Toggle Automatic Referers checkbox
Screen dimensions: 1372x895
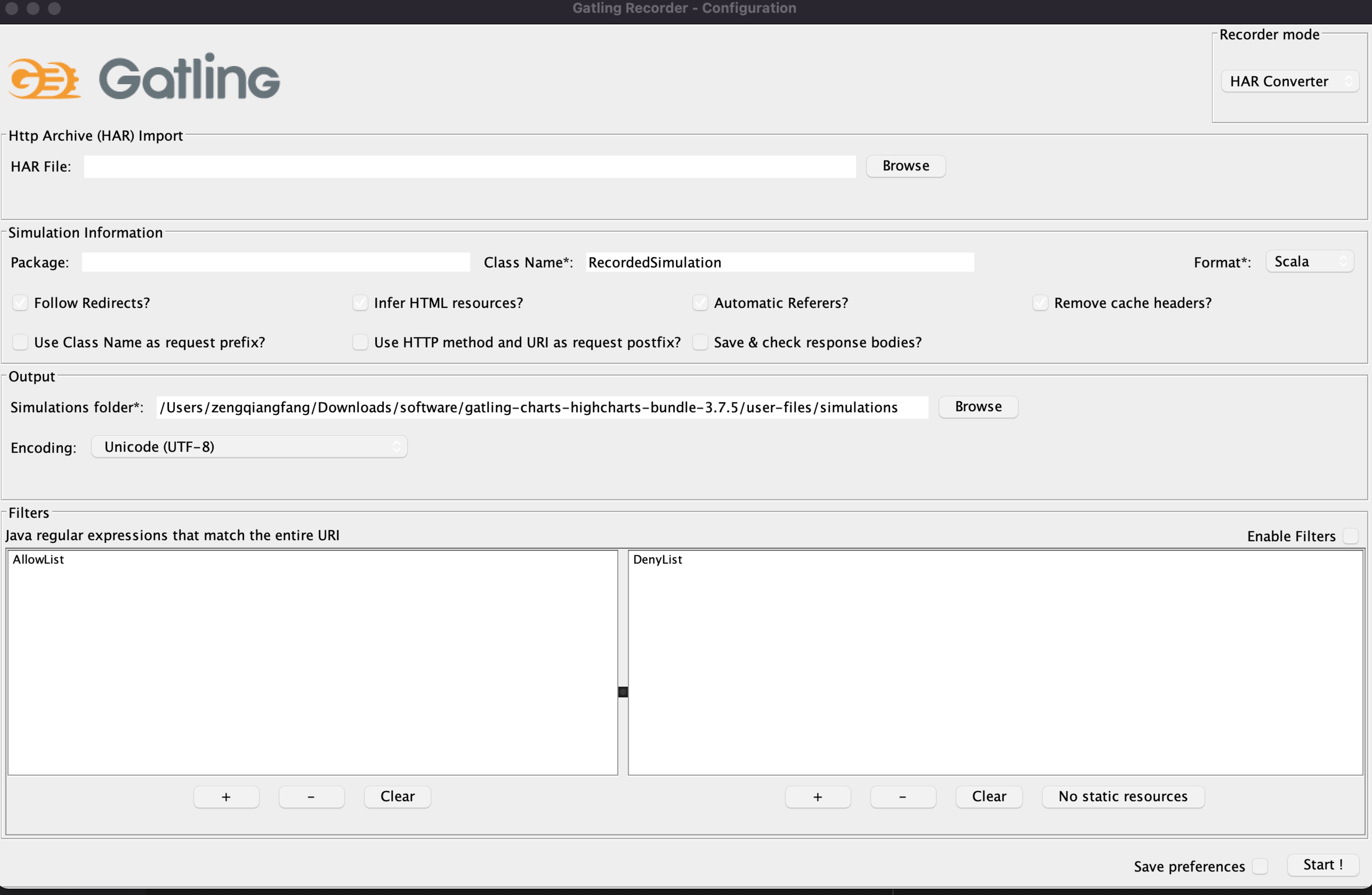(700, 303)
